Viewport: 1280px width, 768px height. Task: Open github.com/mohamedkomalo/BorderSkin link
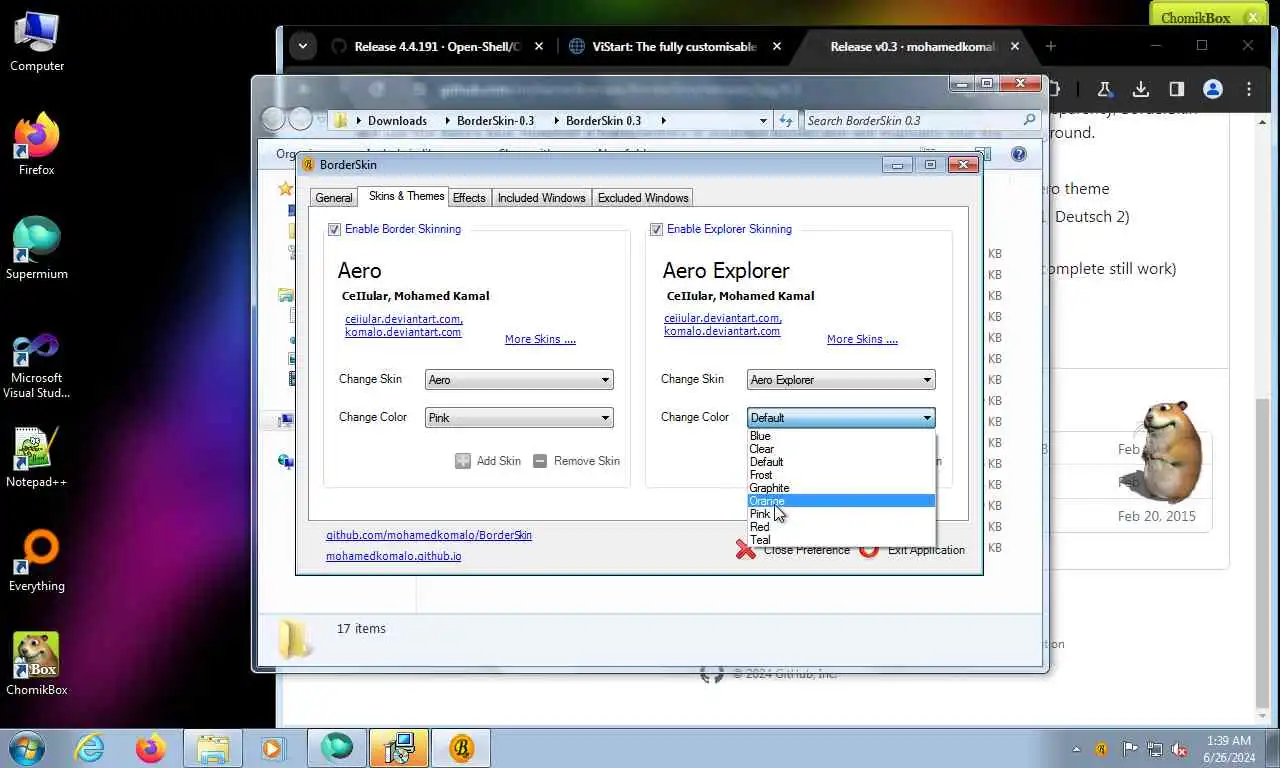[x=429, y=535]
